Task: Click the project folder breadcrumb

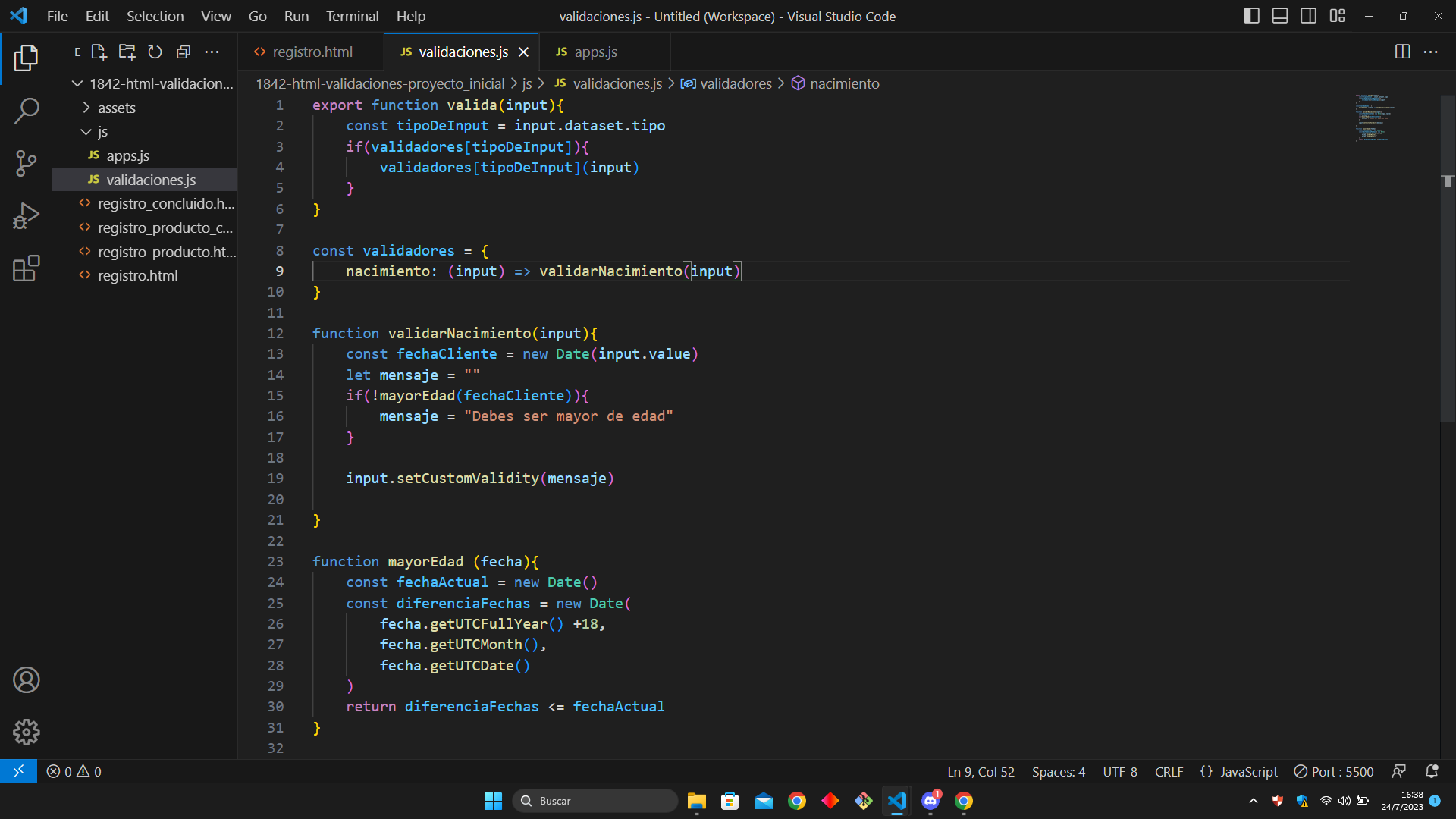Action: pos(380,83)
